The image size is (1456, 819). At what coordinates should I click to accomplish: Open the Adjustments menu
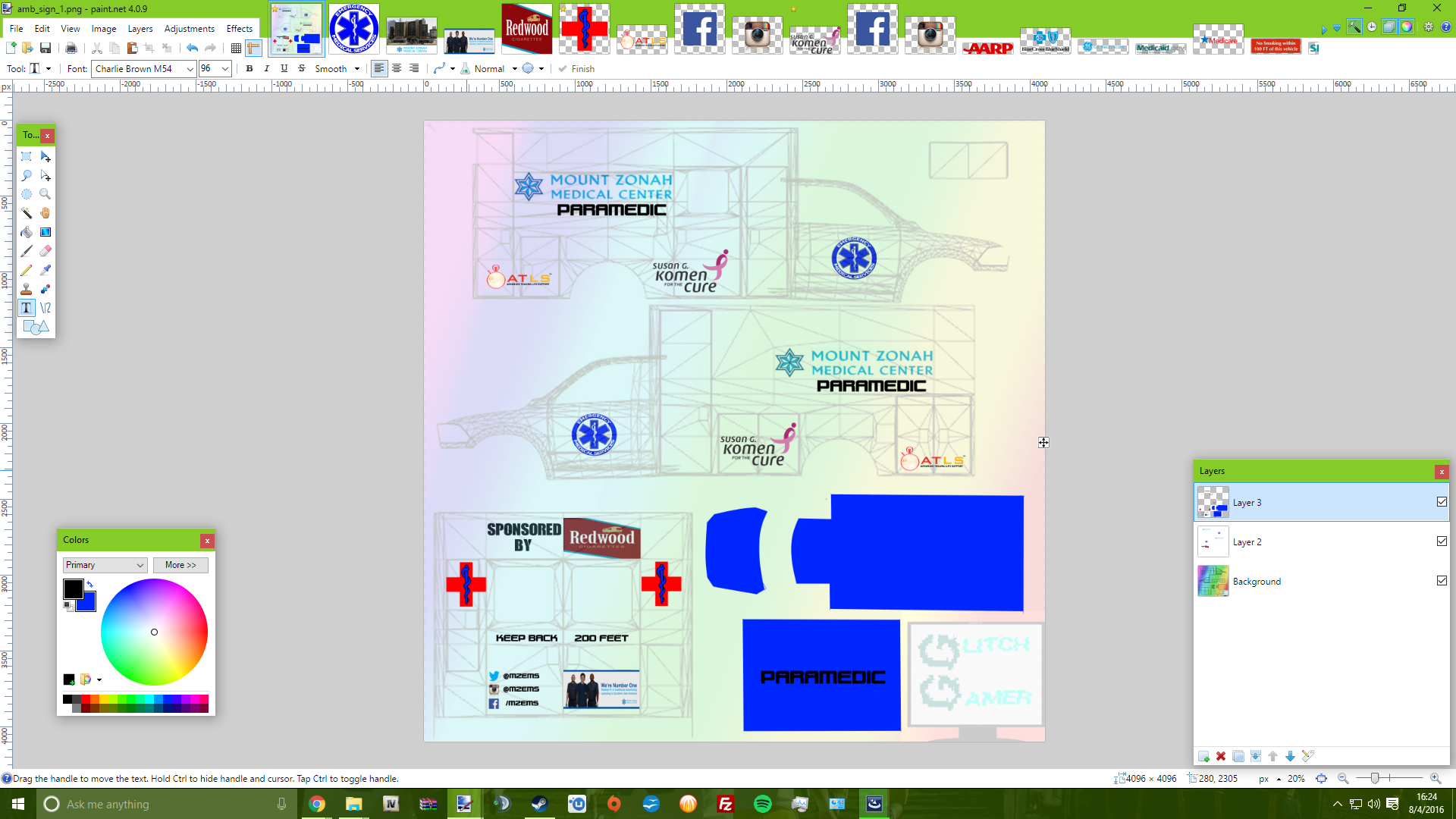(189, 29)
